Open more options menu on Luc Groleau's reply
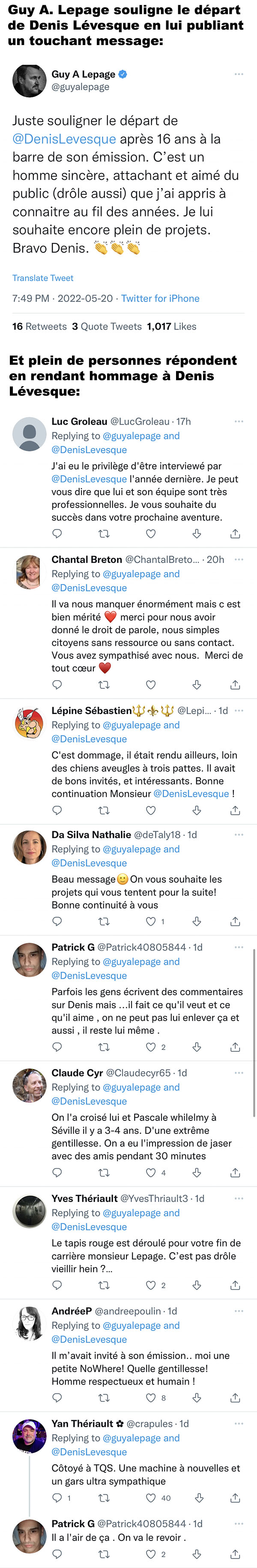The height and width of the screenshot is (1568, 257). coord(239,421)
